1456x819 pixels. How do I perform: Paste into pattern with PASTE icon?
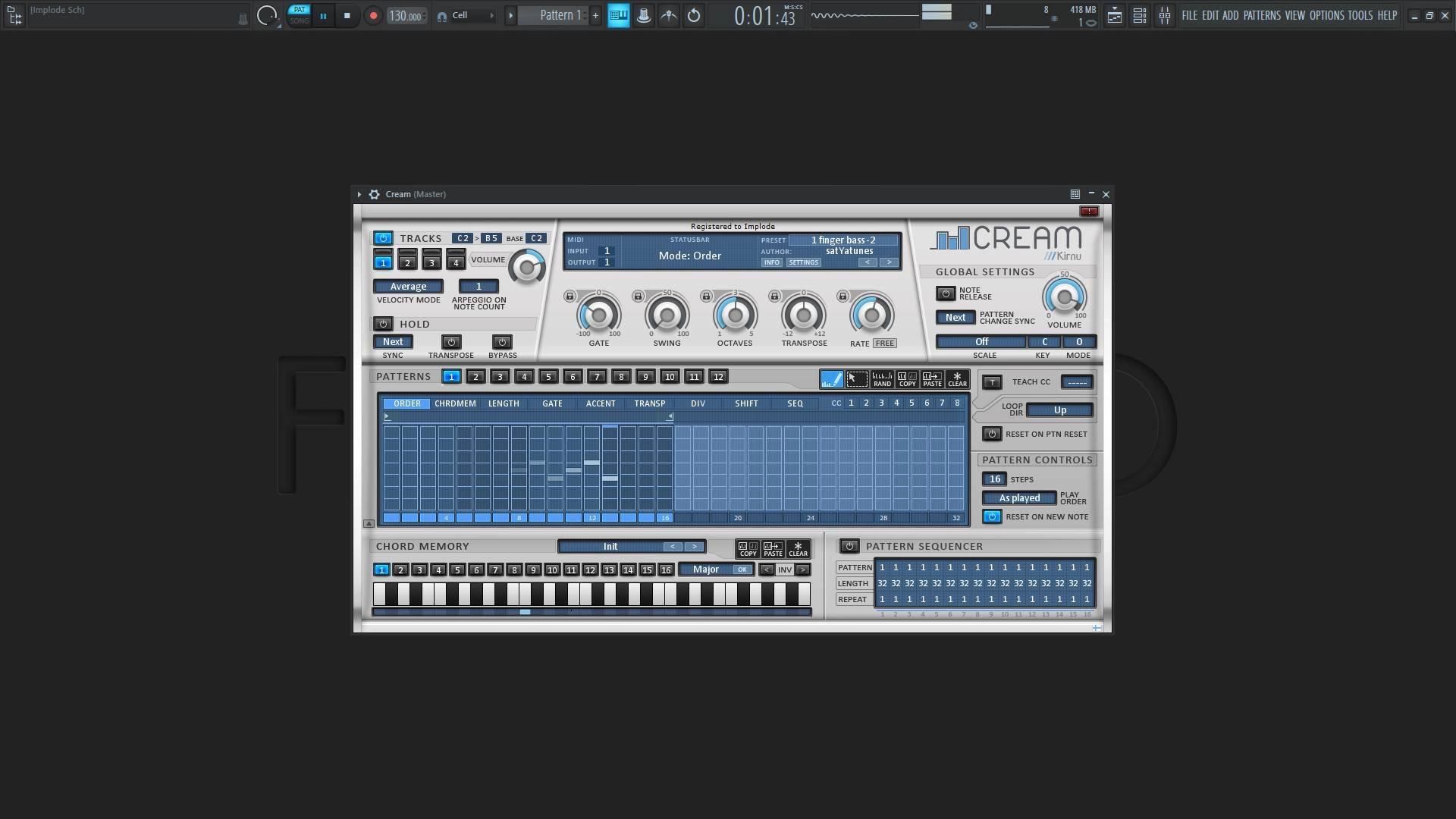click(932, 378)
